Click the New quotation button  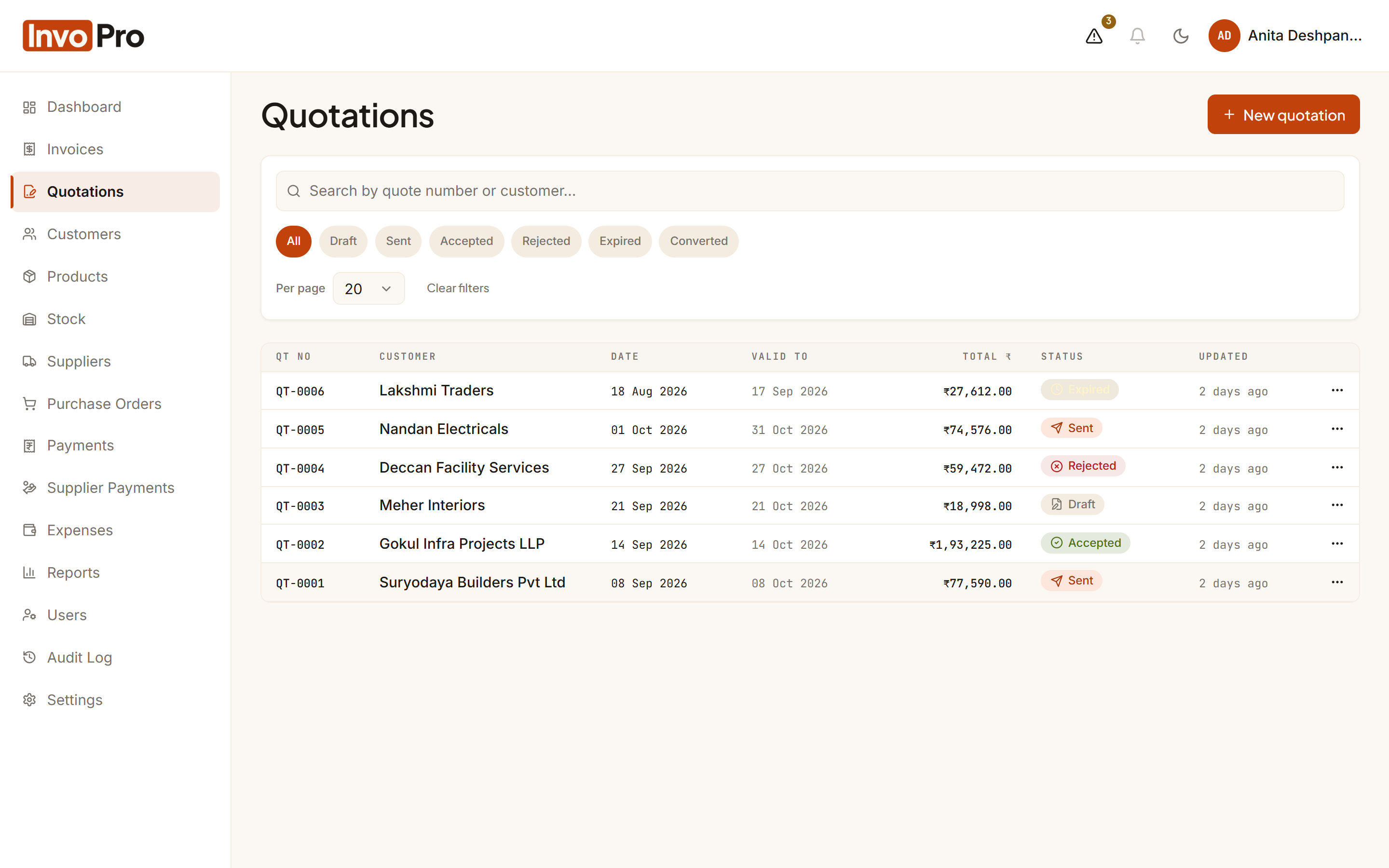pos(1283,114)
